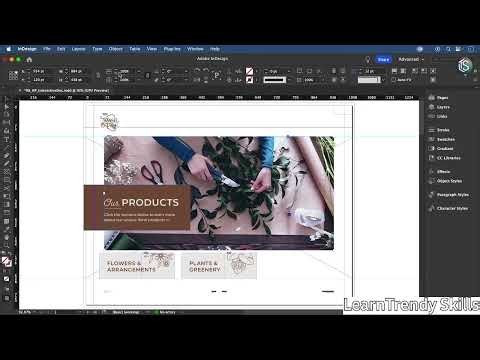Open the File menu

click(47, 49)
